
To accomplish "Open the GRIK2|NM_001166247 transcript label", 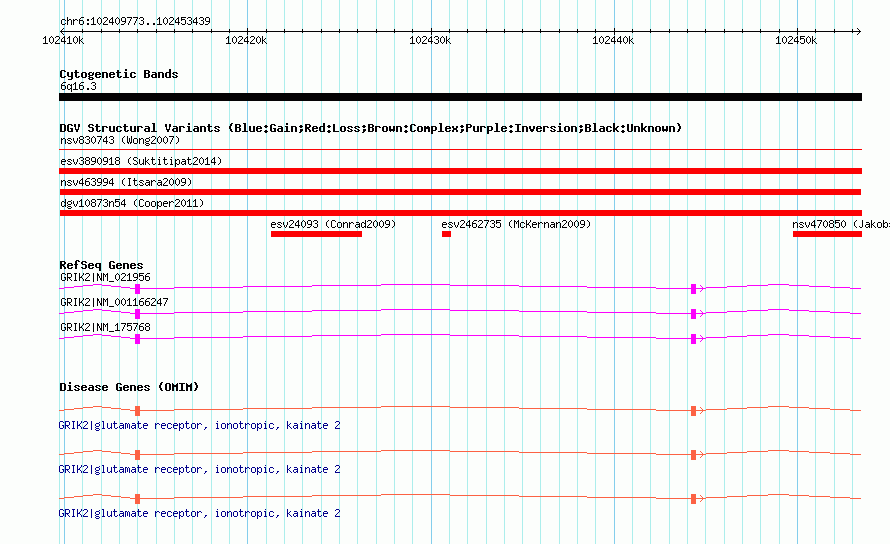I will click(114, 302).
